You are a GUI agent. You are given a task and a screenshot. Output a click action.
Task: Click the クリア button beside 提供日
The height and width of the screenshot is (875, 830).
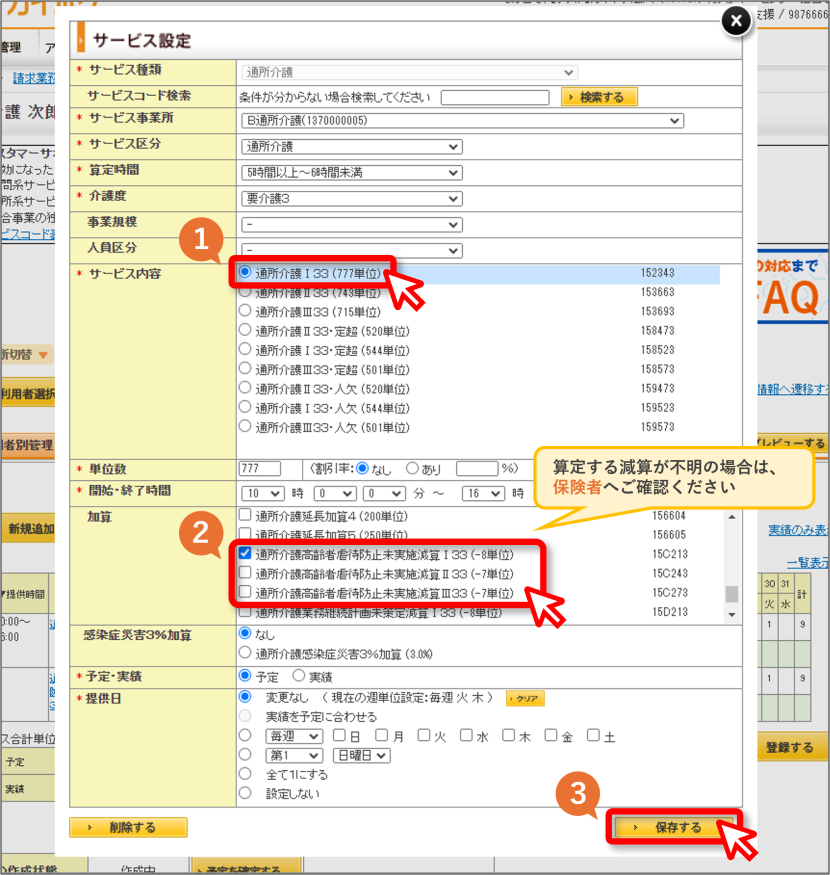click(525, 698)
